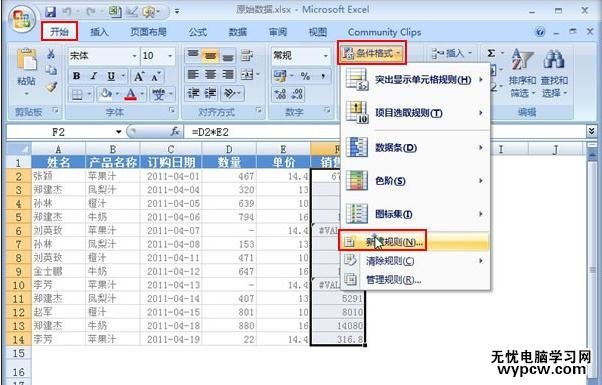602x385 pixels.
Task: Select the Format Painter brush
Action: (51, 88)
